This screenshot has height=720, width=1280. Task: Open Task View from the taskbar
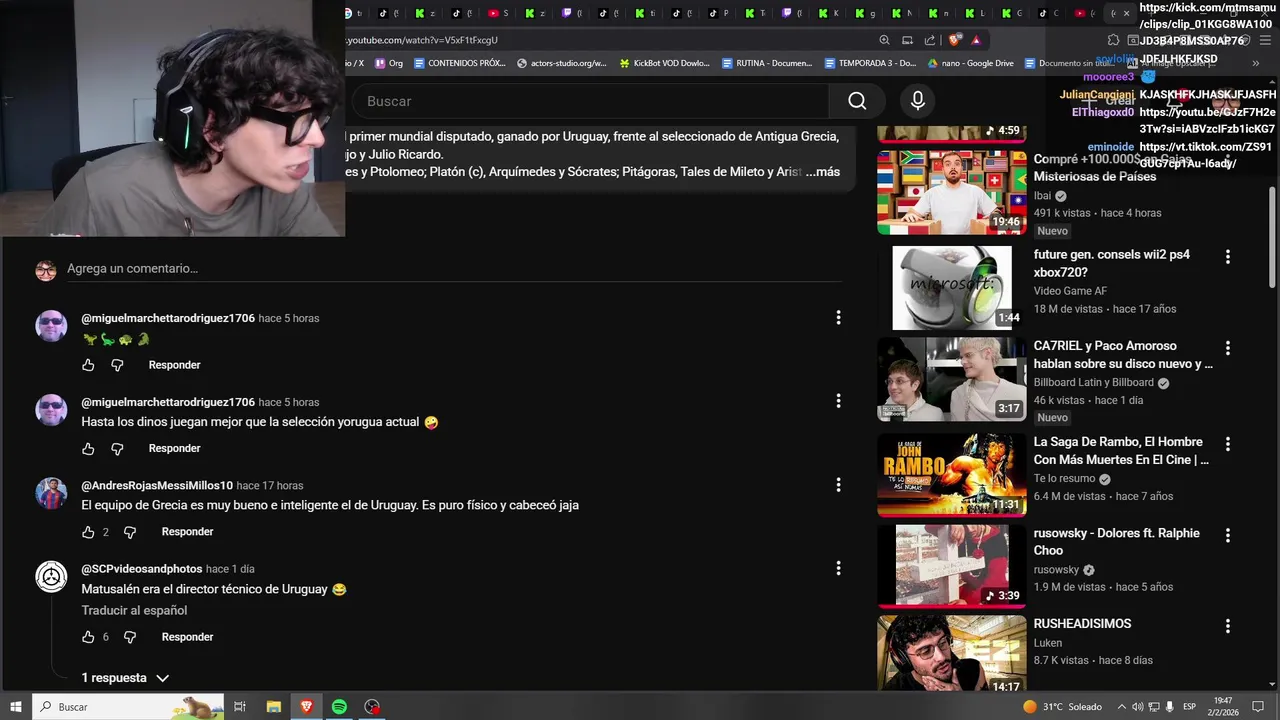[x=240, y=707]
